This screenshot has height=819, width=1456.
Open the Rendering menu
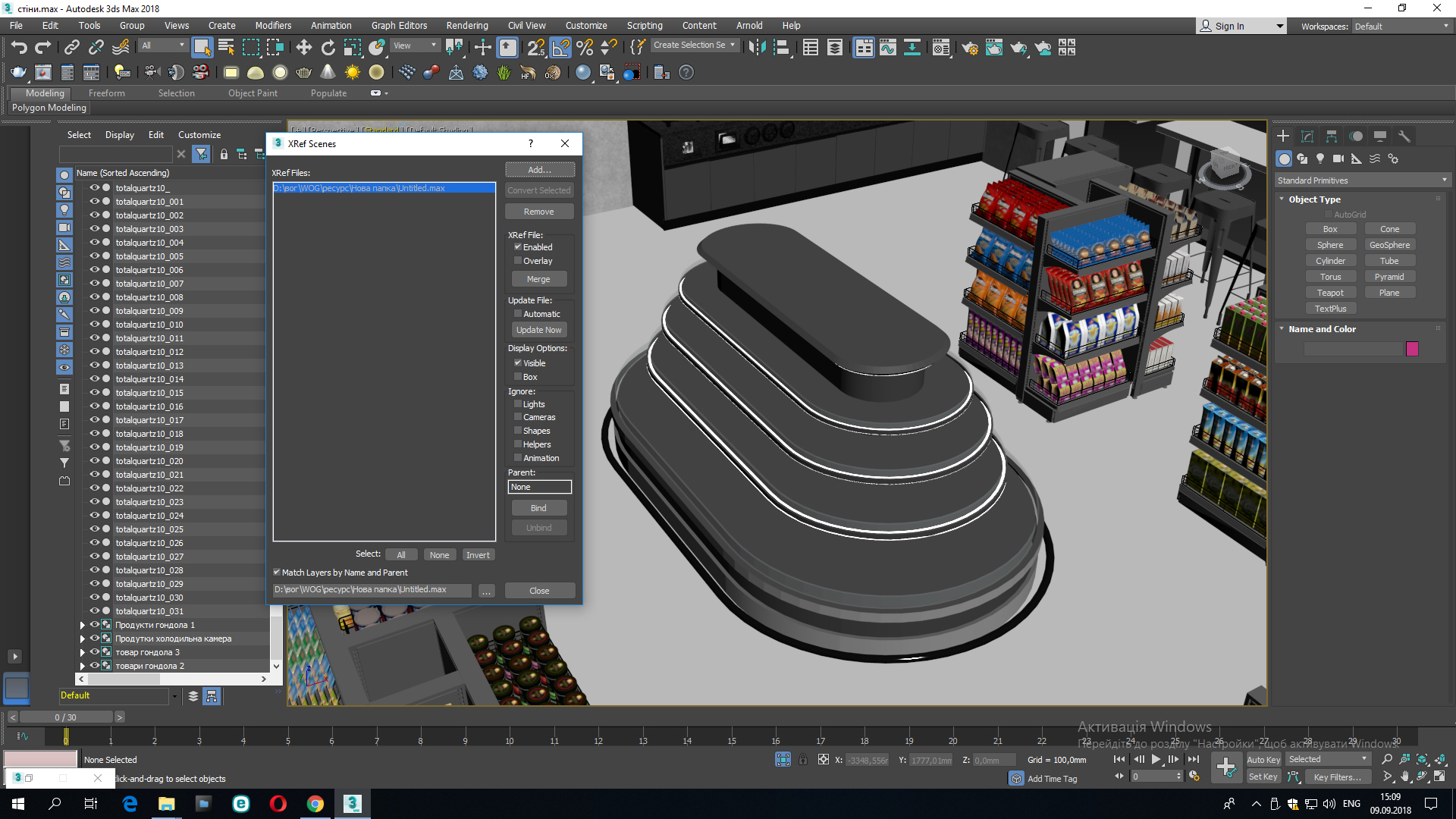point(466,25)
